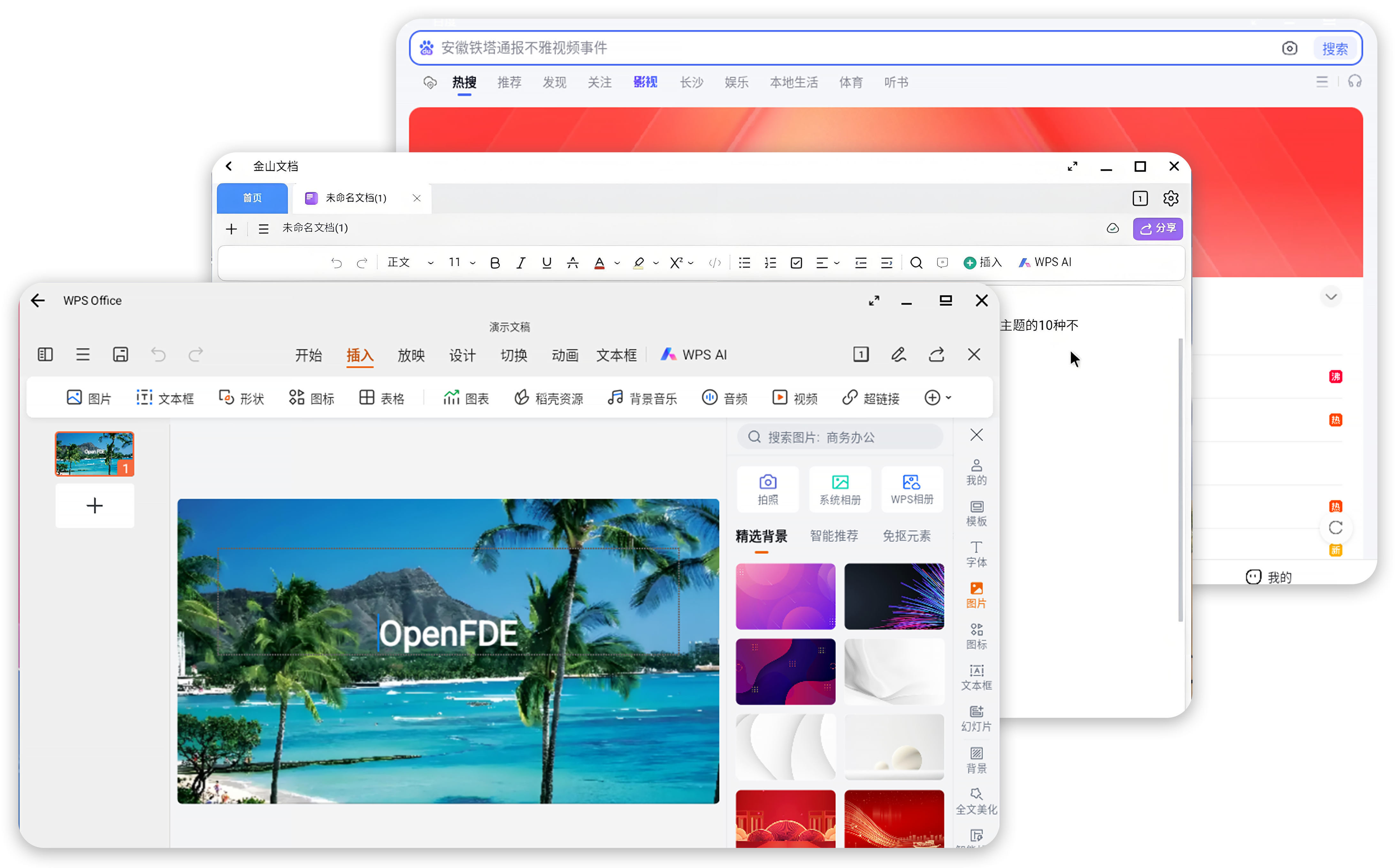This screenshot has height=868, width=1396.
Task: Click 分享 share button in 金山文档
Action: click(x=1158, y=228)
